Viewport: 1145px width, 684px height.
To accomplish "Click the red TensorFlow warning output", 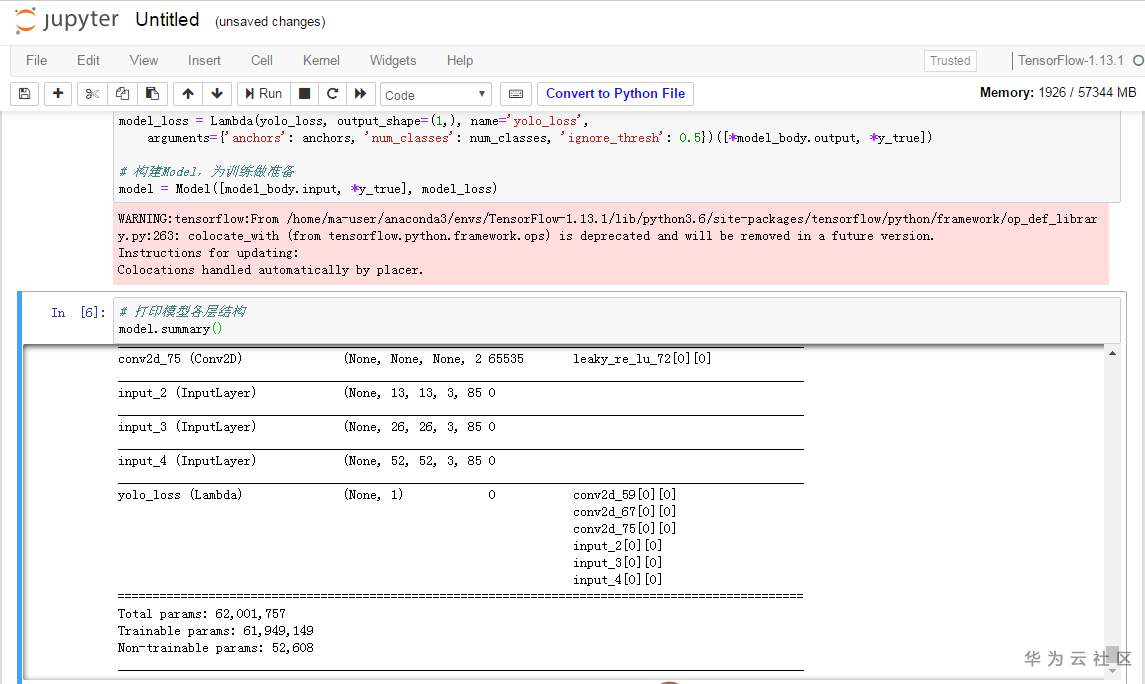I will coord(611,245).
